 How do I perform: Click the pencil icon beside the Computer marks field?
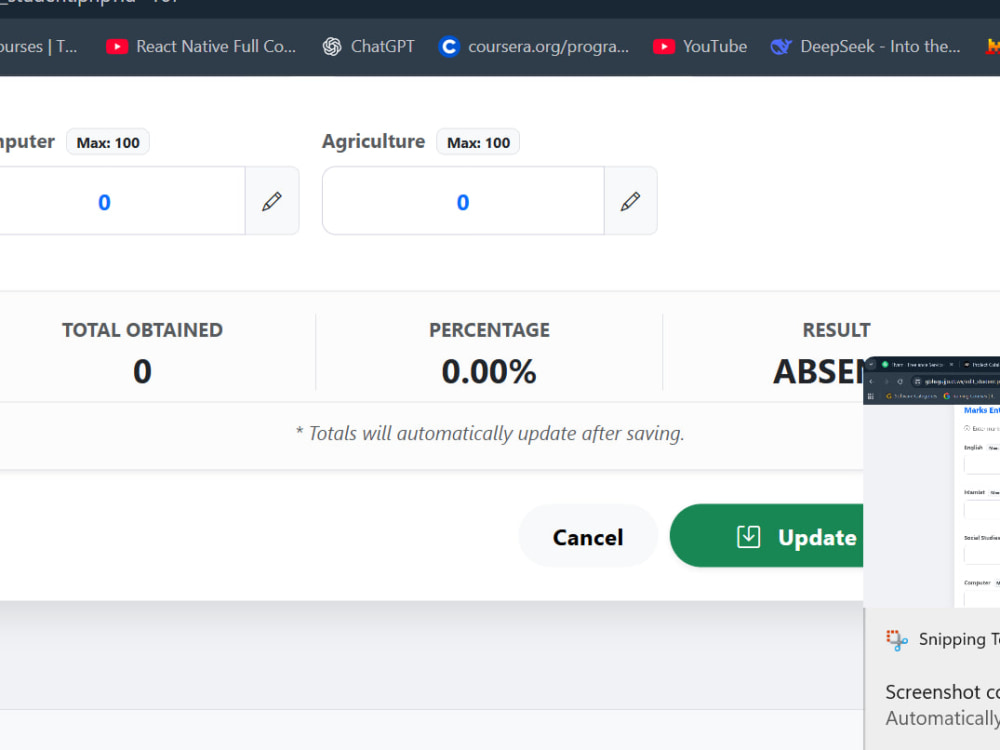point(272,202)
